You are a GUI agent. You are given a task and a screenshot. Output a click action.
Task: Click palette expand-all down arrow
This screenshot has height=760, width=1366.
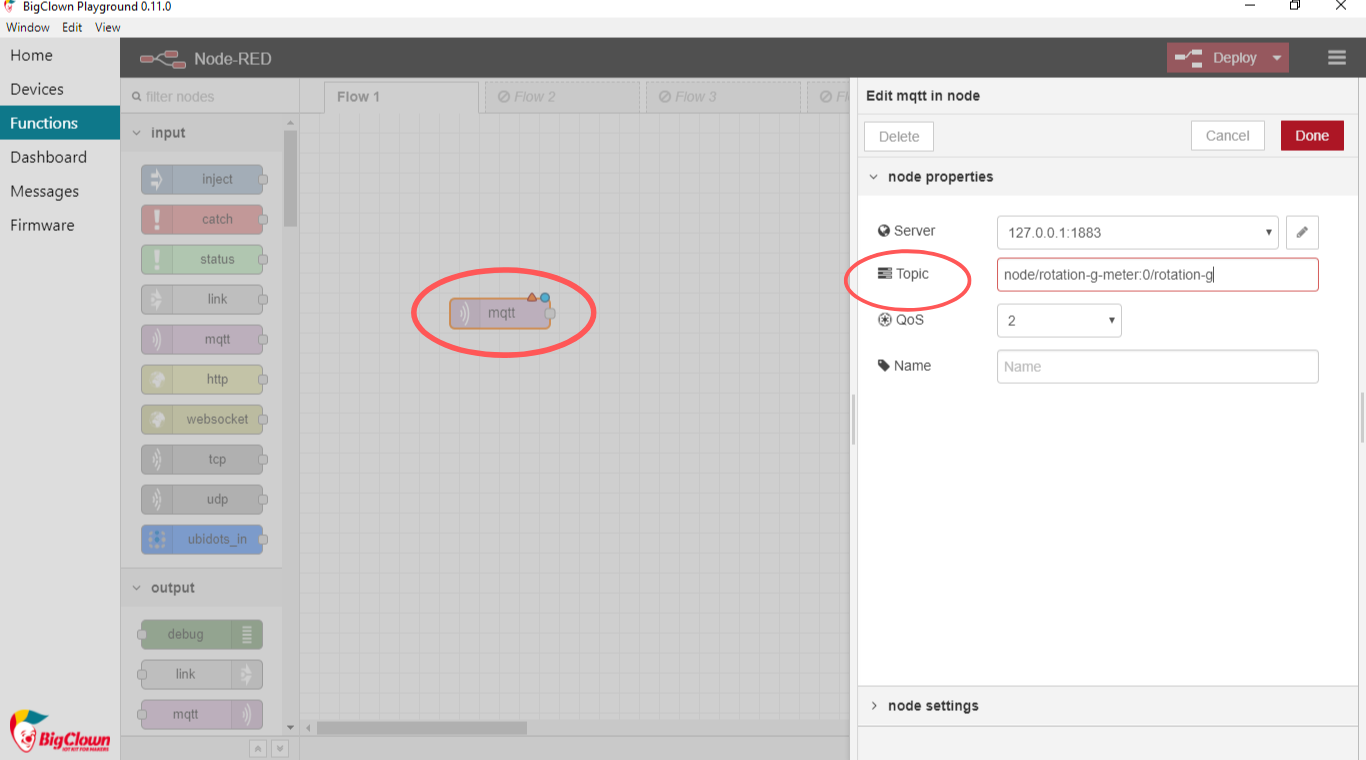[280, 748]
